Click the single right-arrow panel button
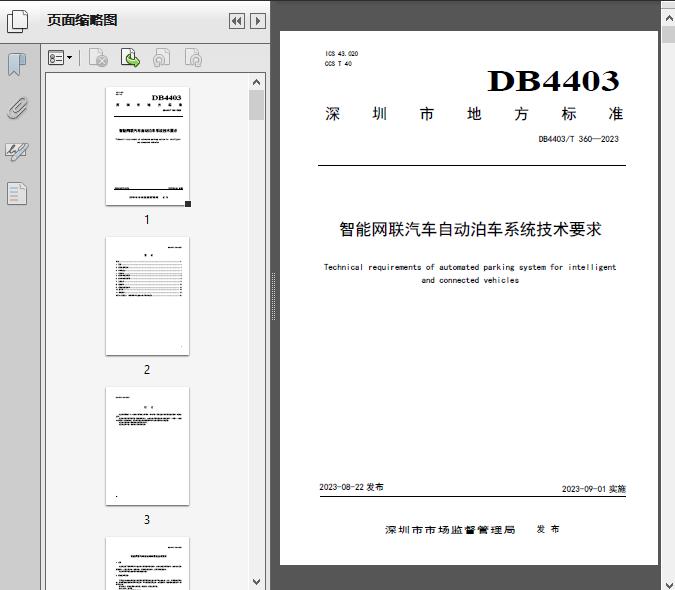675x590 pixels. (x=258, y=21)
